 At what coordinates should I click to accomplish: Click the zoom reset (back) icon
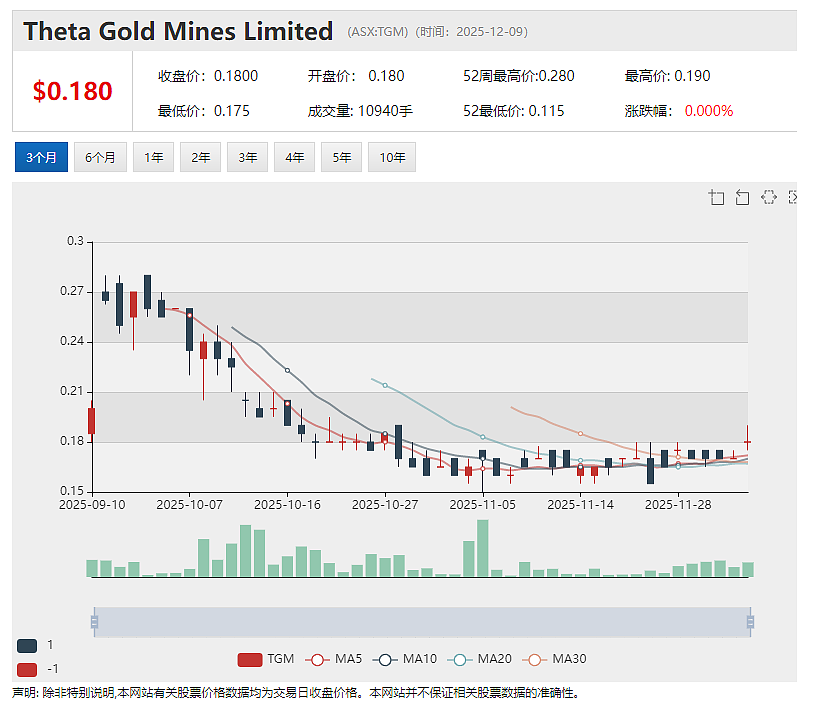[742, 198]
